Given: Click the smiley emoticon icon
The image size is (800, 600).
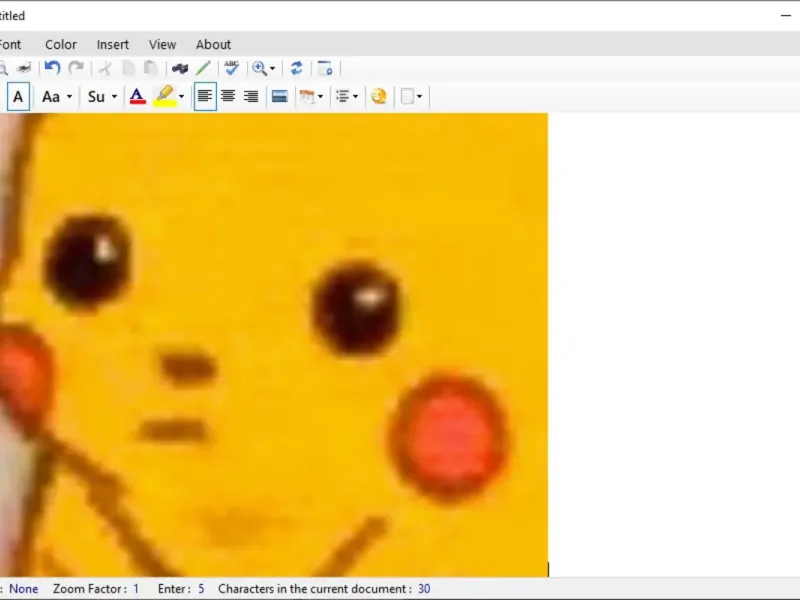Looking at the screenshot, I should 378,97.
